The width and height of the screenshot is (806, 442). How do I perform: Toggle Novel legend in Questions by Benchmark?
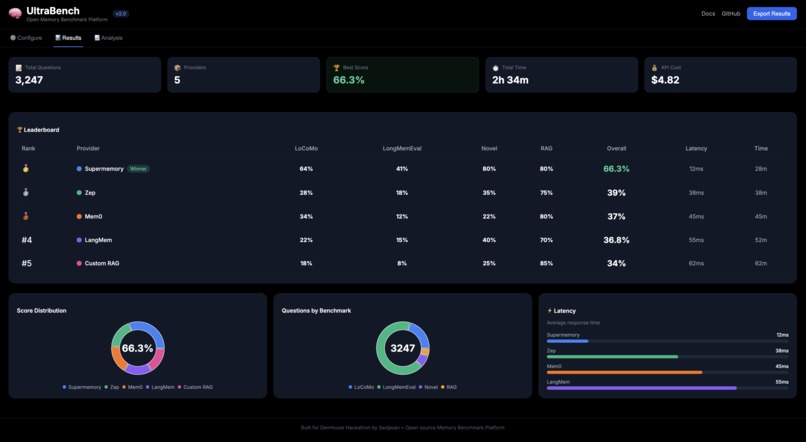428,387
